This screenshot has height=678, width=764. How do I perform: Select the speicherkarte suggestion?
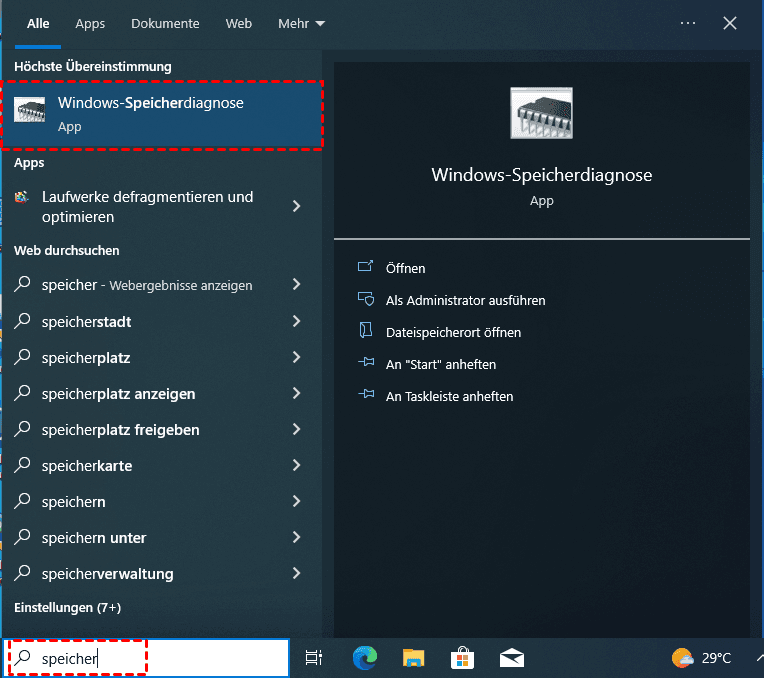(x=87, y=466)
